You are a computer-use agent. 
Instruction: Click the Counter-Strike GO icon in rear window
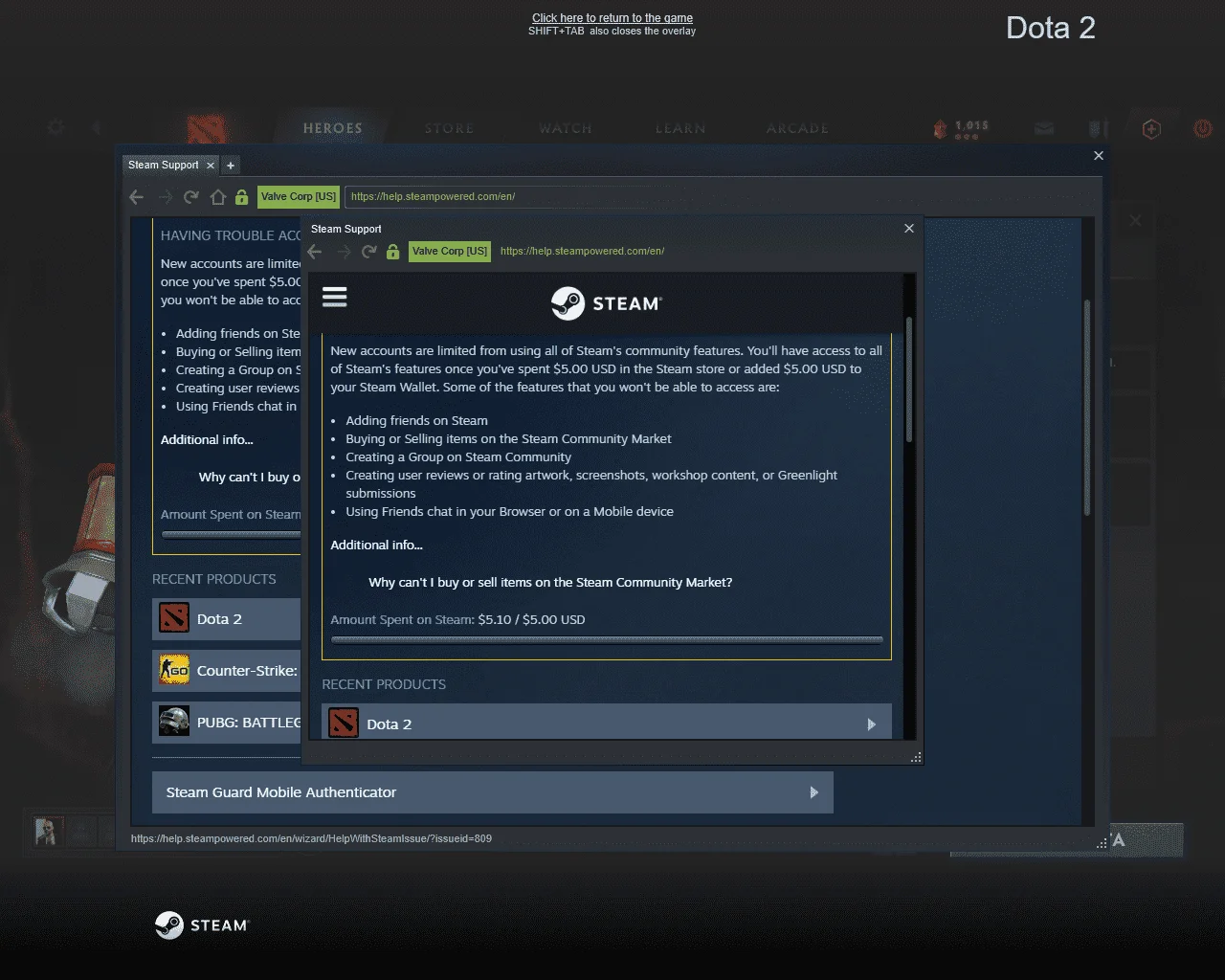[174, 670]
